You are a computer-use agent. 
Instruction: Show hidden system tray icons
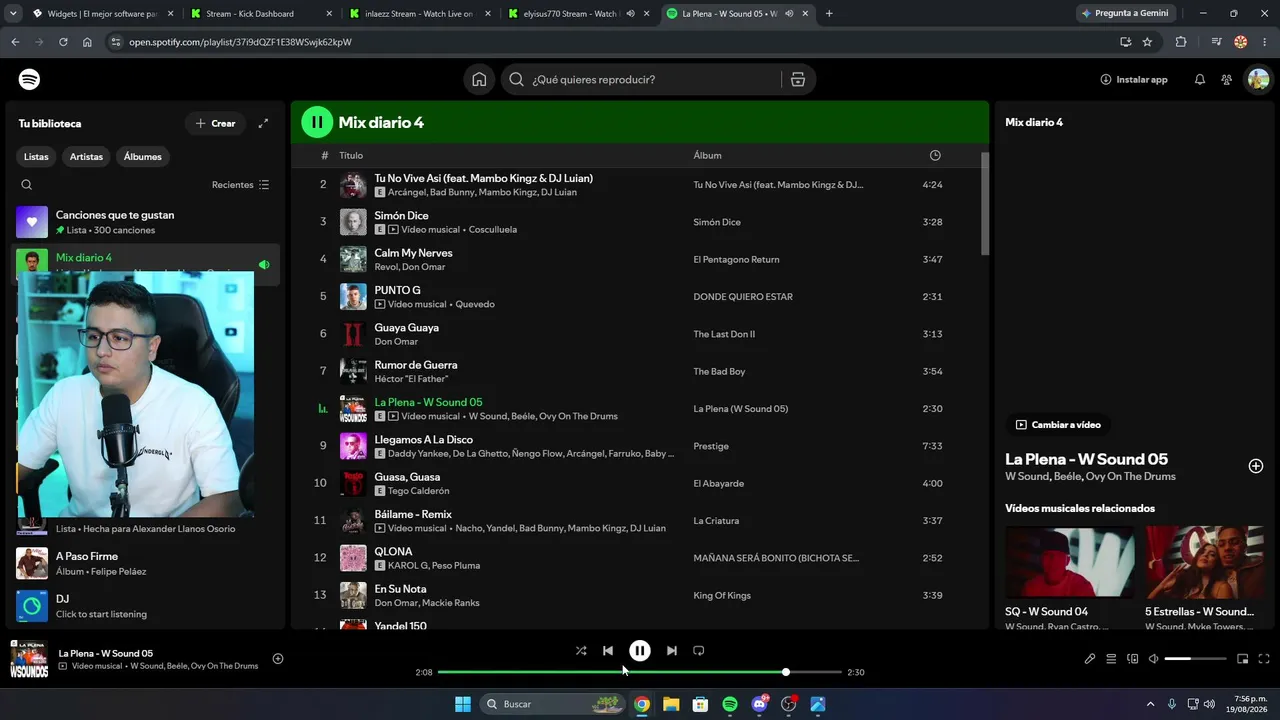point(1150,704)
